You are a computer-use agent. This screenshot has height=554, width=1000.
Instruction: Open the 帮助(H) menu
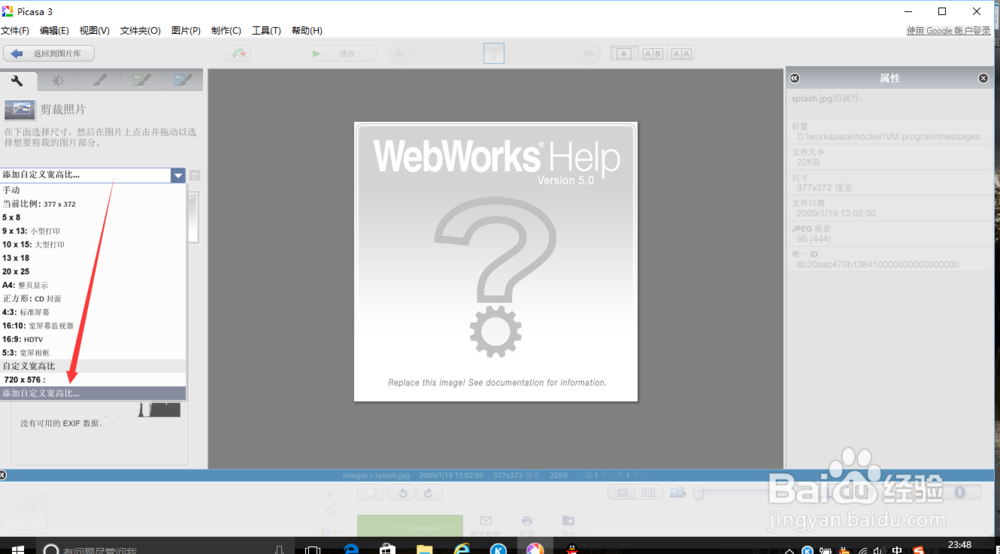click(307, 31)
